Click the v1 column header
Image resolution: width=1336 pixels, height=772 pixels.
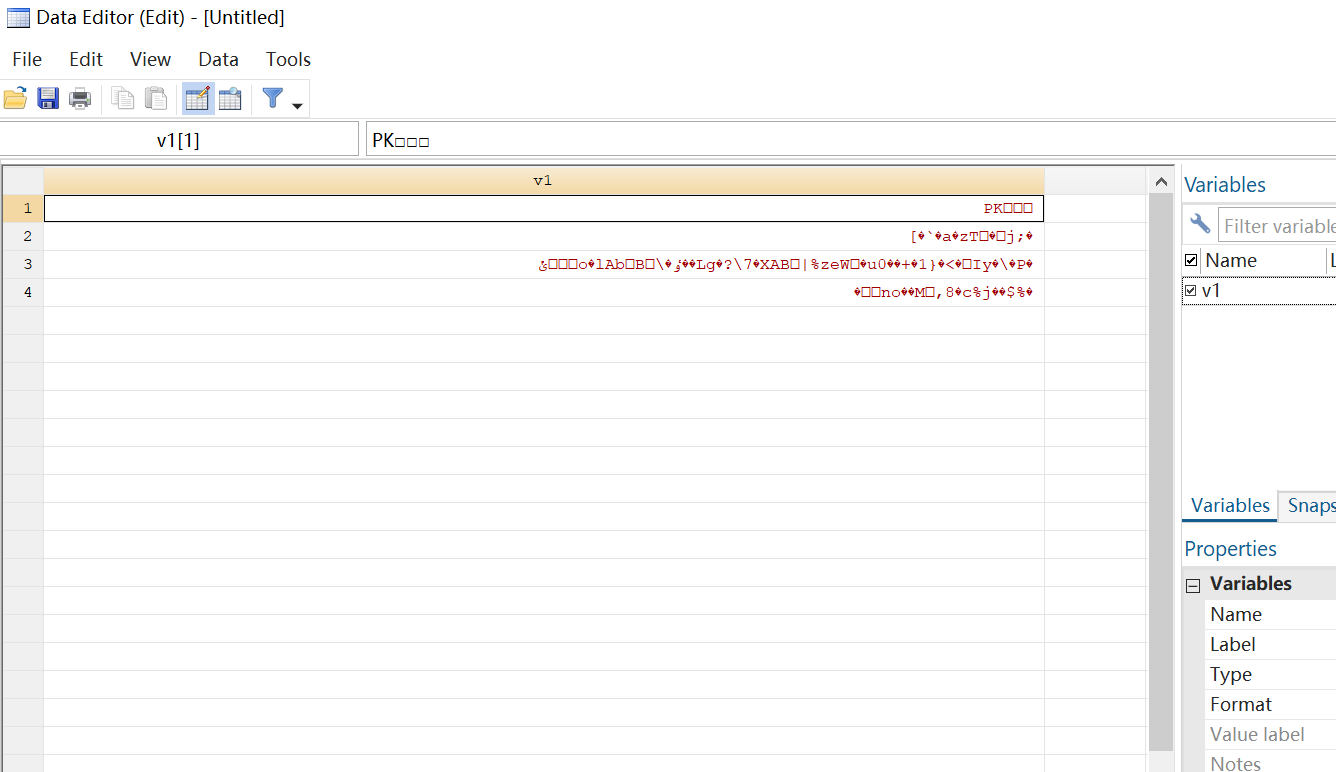tap(543, 181)
